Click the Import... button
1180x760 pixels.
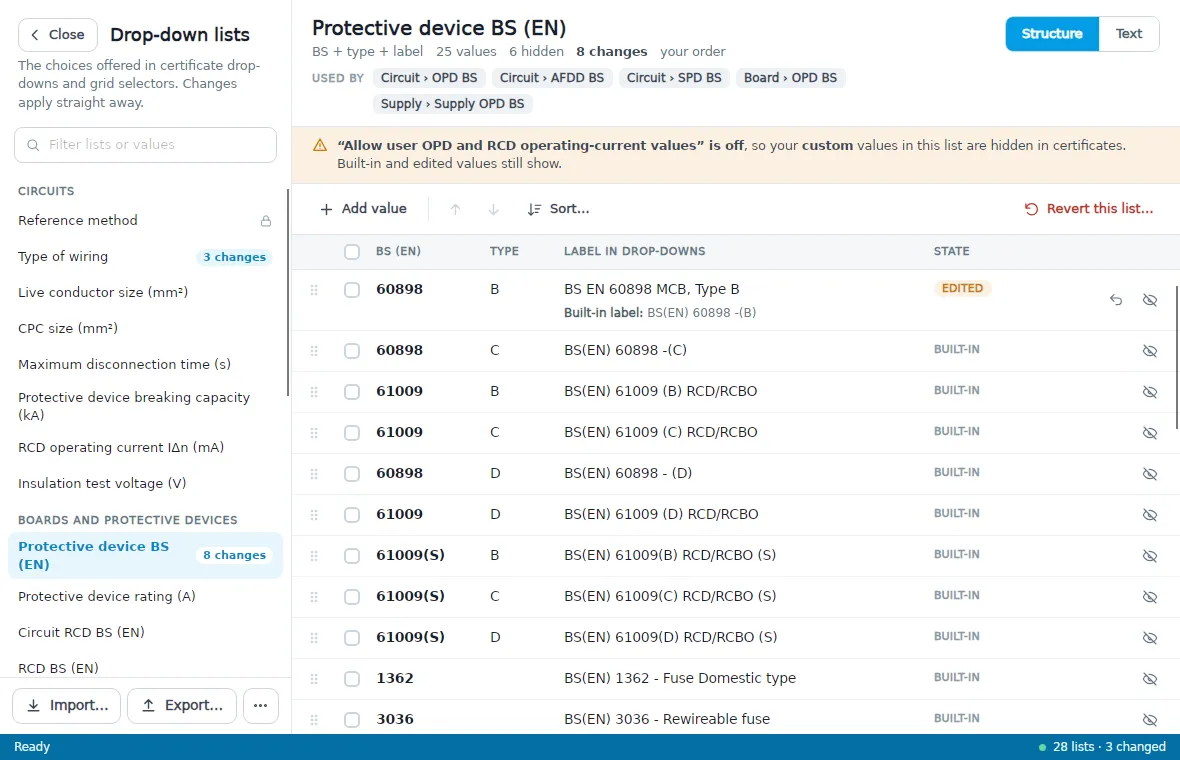pos(66,706)
